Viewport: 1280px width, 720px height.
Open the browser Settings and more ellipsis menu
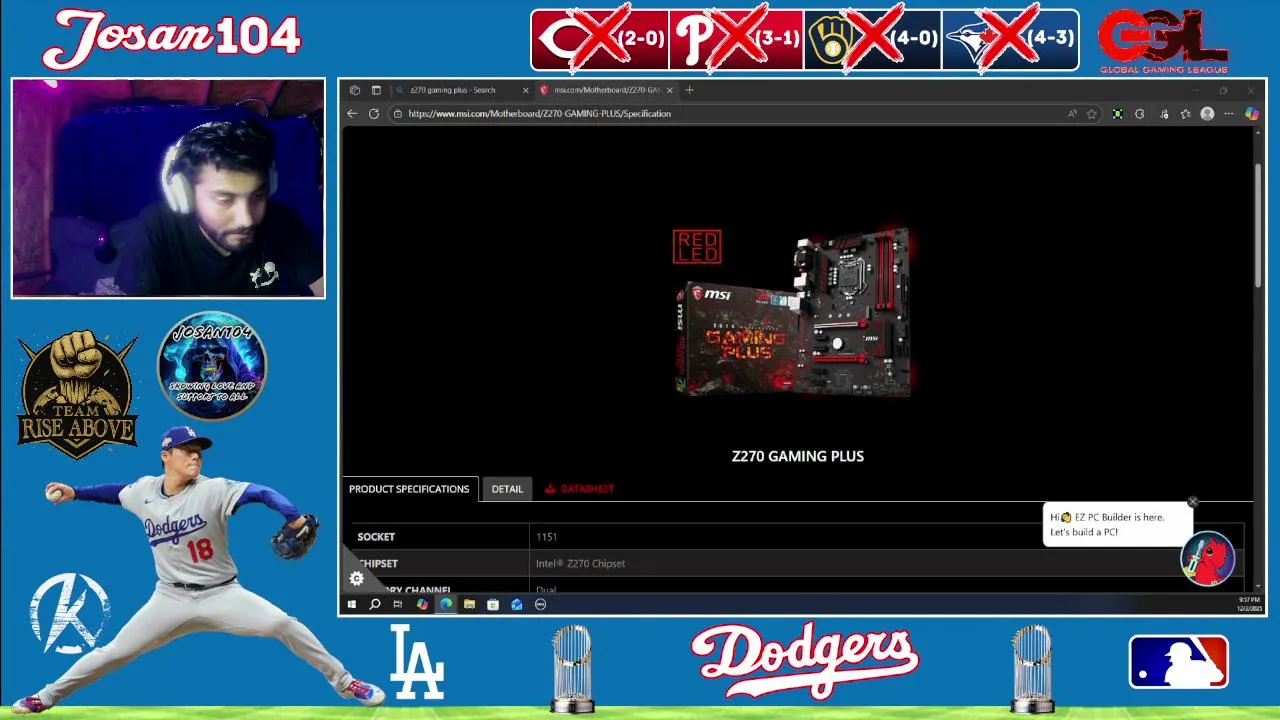click(x=1229, y=114)
